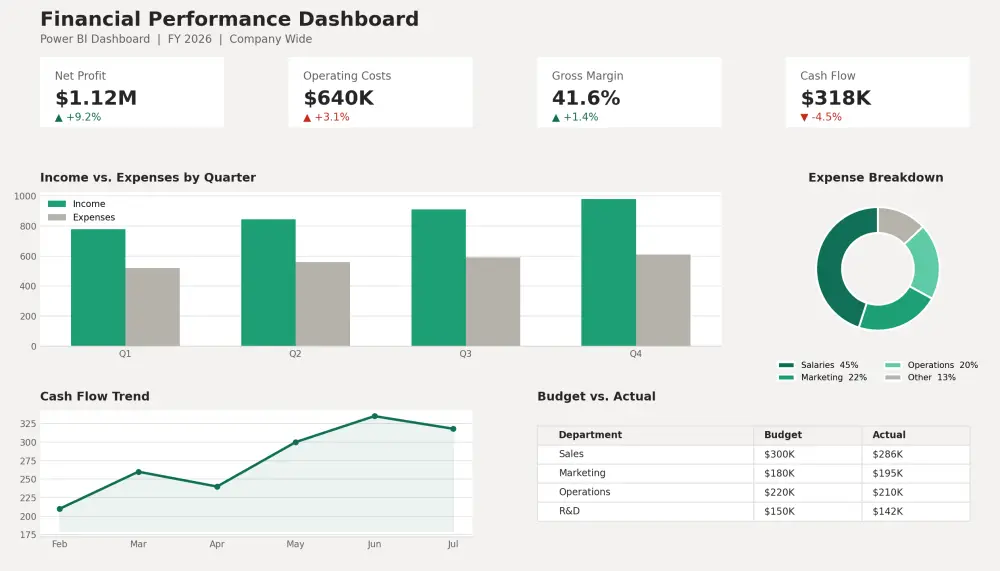Select the Operations row in Budget vs. Actual table
Image resolution: width=1000 pixels, height=571 pixels.
(x=754, y=493)
